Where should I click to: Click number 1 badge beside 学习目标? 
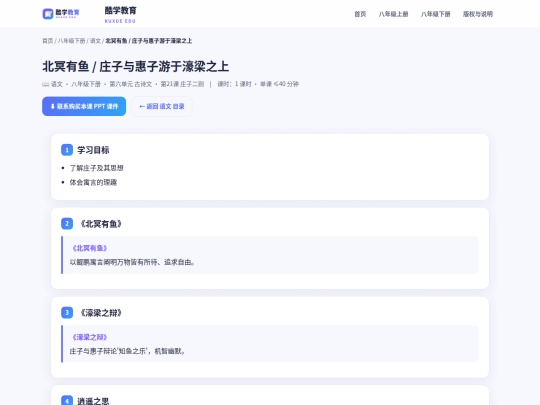pos(67,150)
